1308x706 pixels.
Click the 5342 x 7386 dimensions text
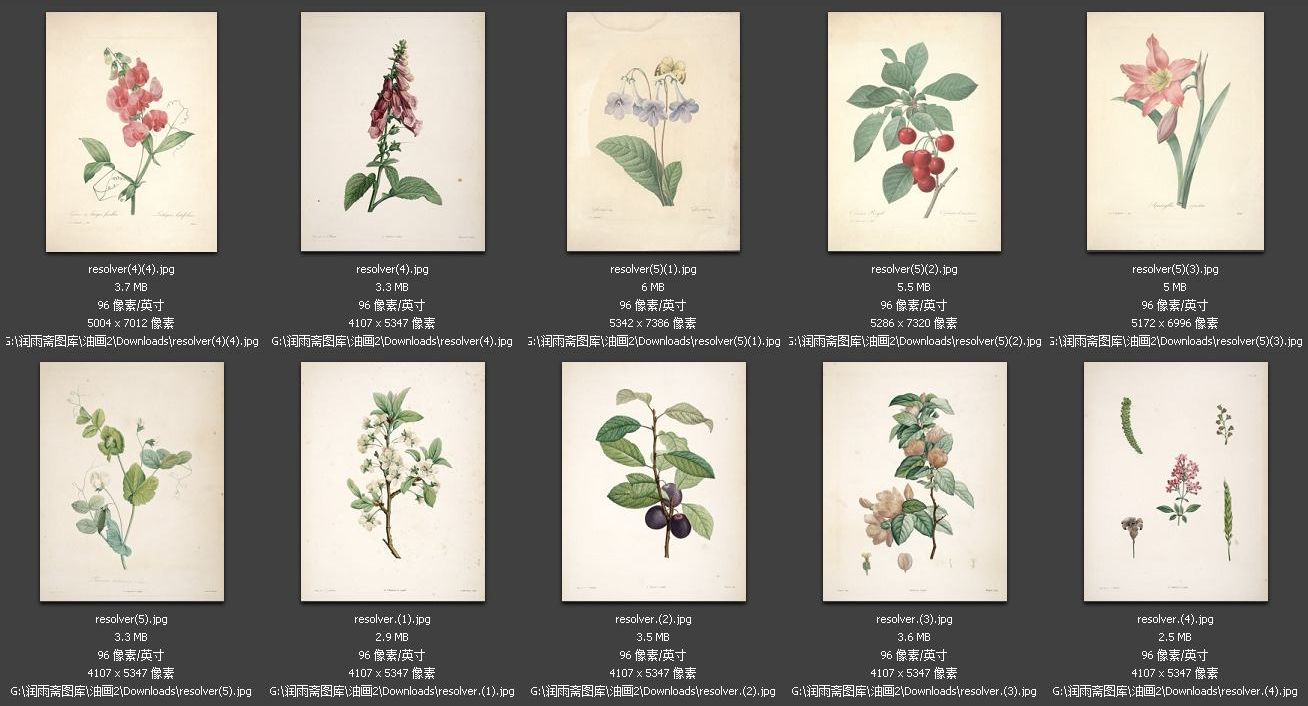[653, 323]
